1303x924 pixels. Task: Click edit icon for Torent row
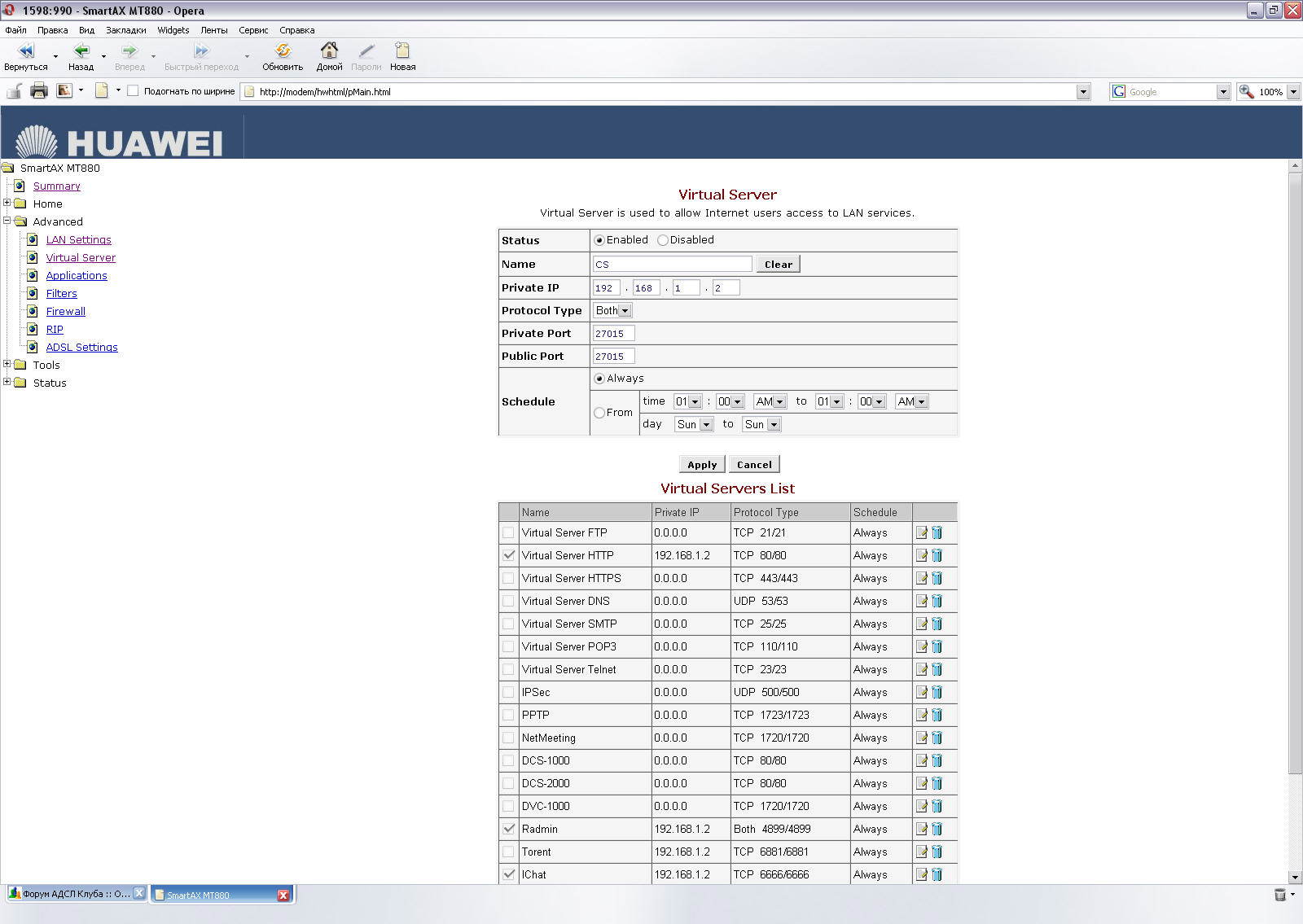point(922,852)
